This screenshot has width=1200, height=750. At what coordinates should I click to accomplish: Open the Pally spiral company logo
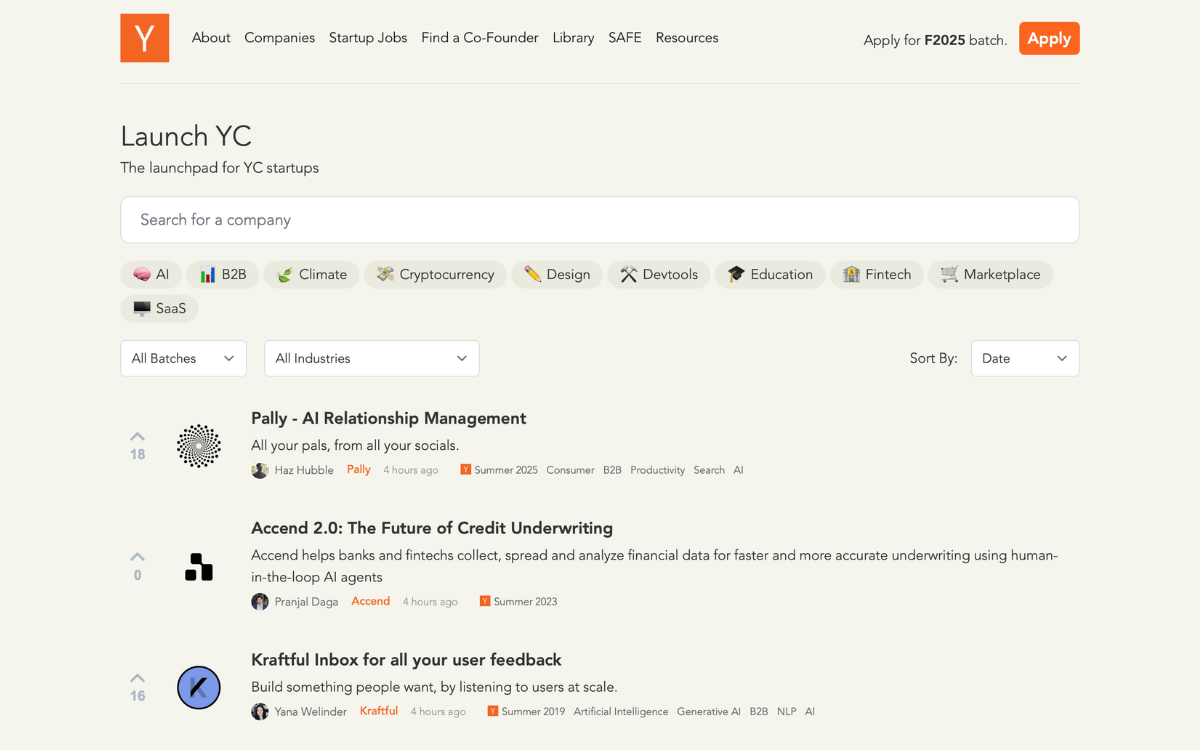coord(199,446)
